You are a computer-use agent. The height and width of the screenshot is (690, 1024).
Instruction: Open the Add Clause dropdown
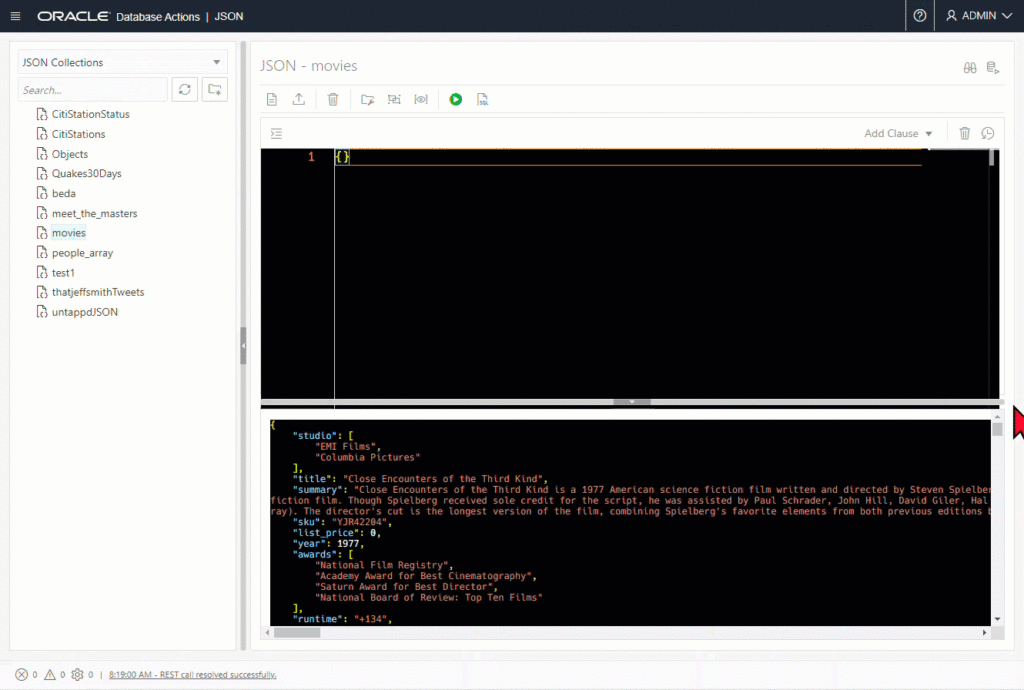[897, 133]
